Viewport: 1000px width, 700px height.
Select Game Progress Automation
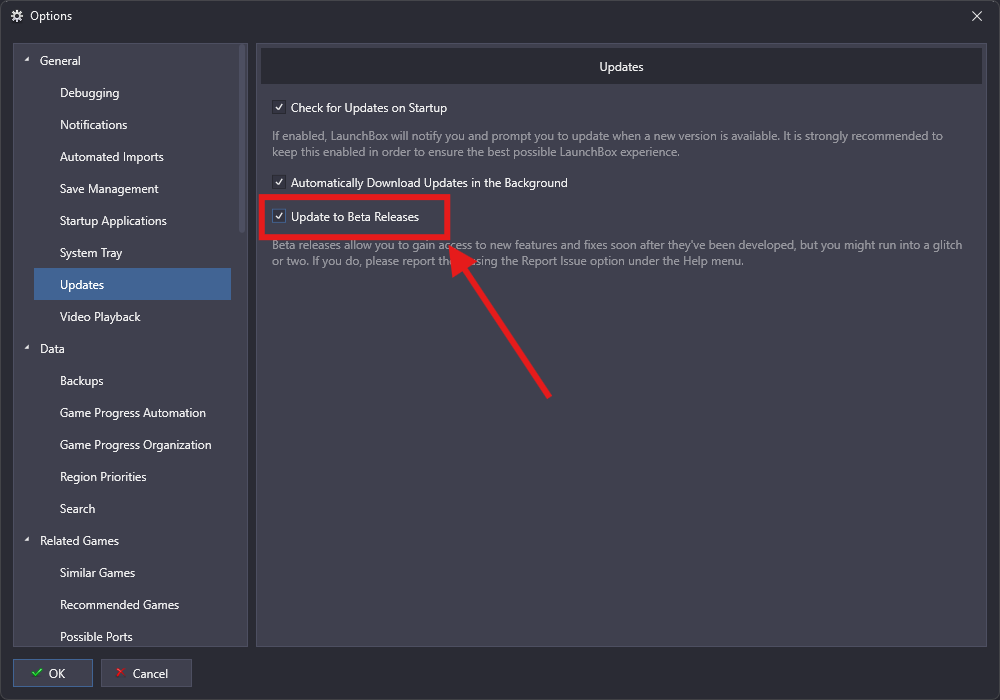tap(133, 412)
